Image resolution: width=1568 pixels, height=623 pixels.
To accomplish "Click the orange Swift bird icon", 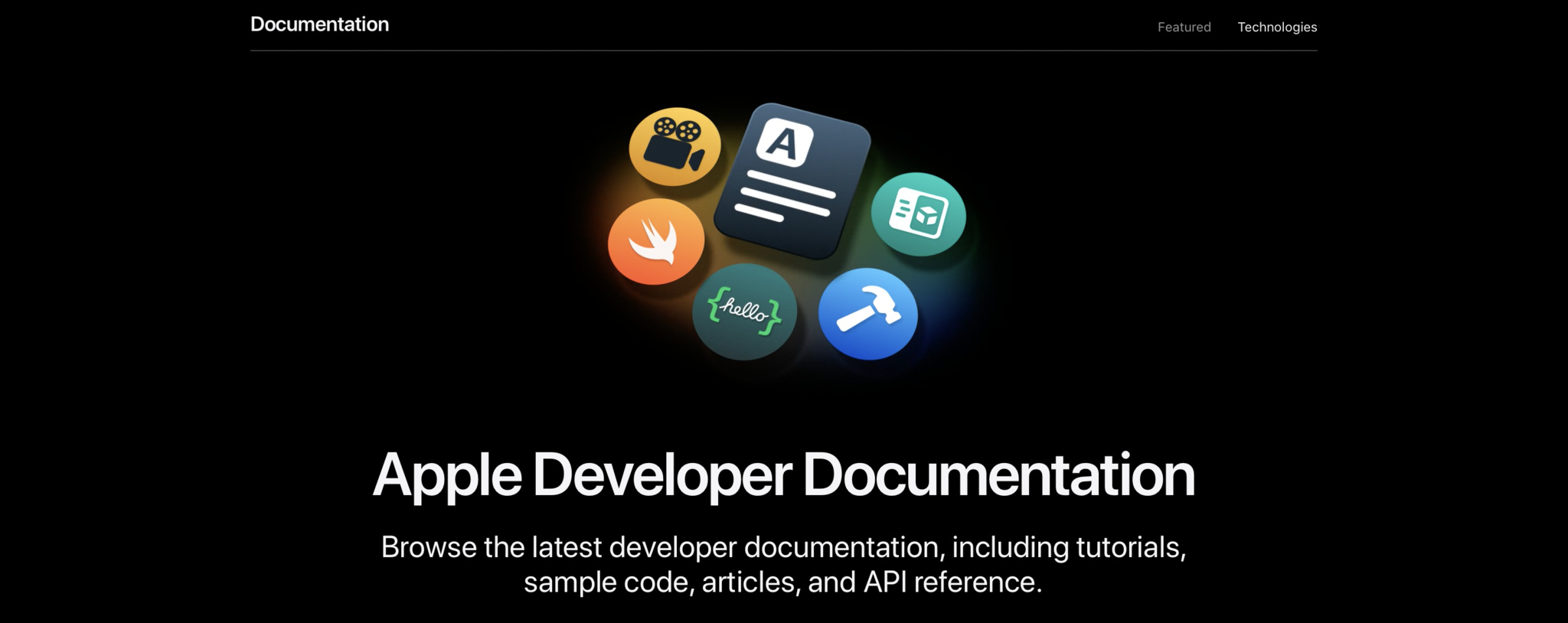I will click(x=656, y=241).
